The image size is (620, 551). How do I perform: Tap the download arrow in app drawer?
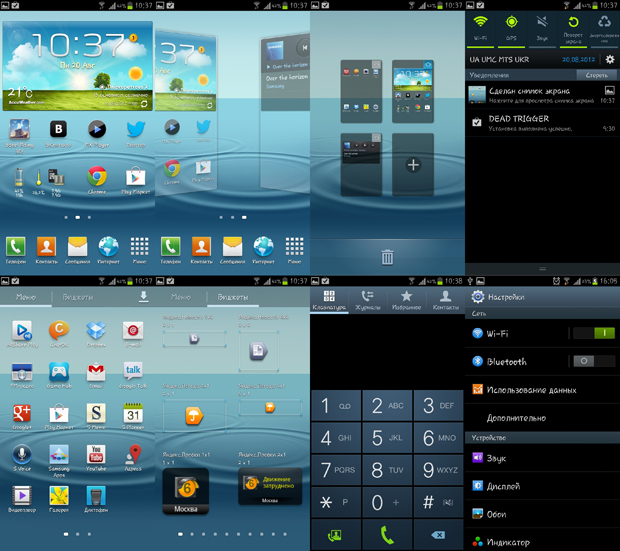(x=144, y=297)
